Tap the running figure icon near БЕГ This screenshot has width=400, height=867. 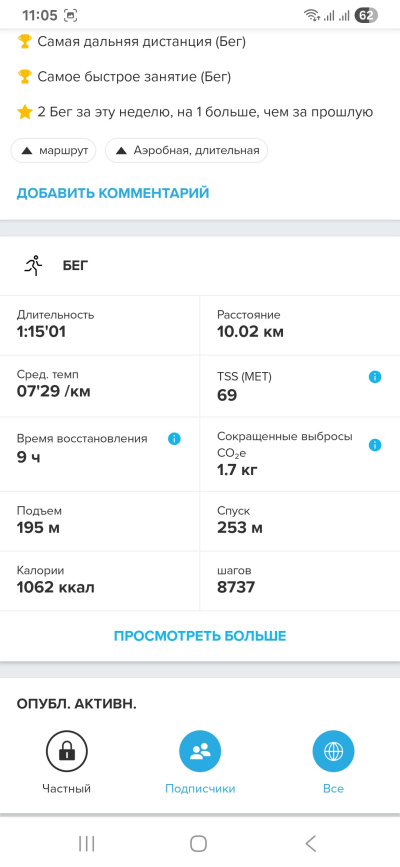point(34,266)
